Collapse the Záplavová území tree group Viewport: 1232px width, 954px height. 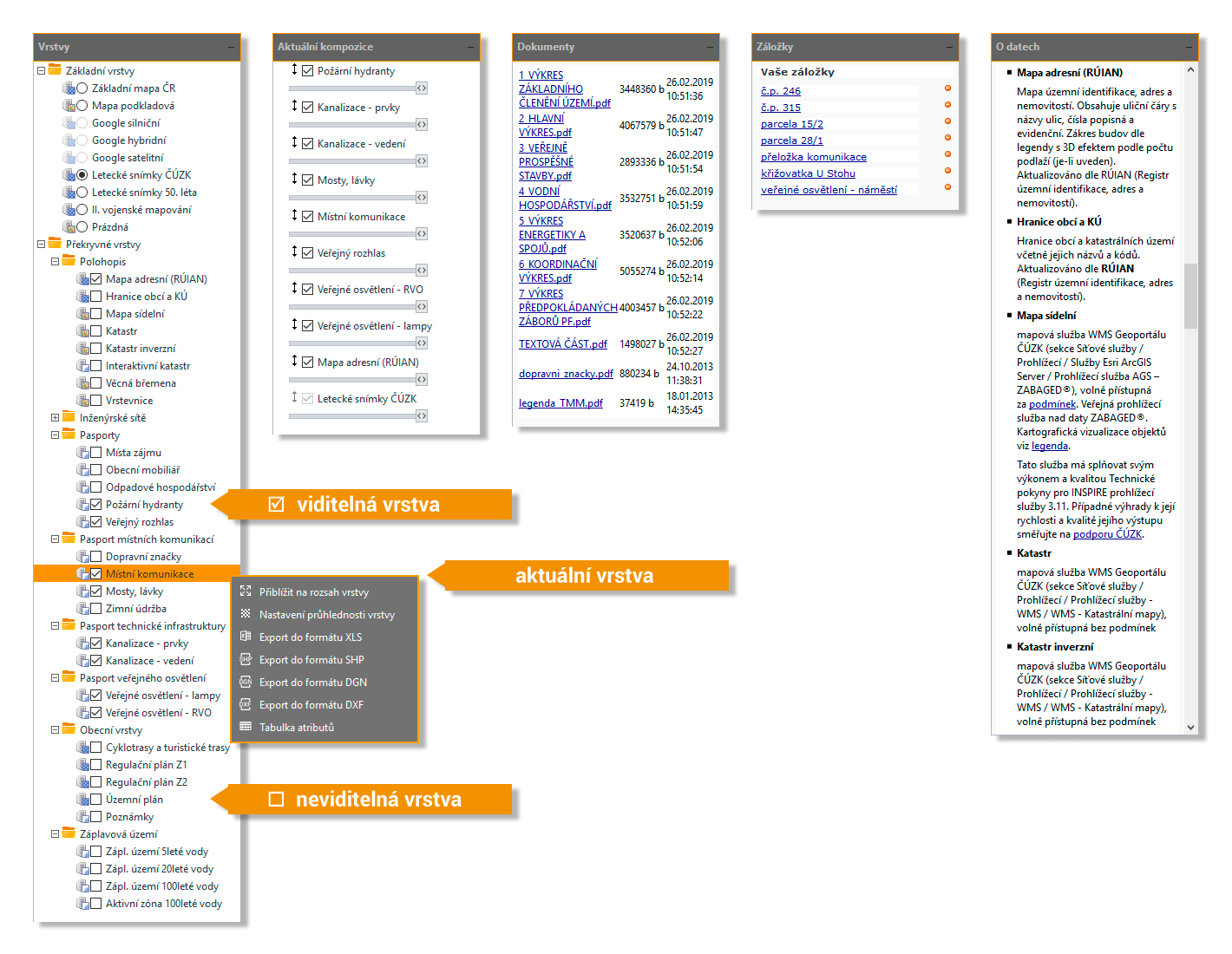[x=55, y=834]
